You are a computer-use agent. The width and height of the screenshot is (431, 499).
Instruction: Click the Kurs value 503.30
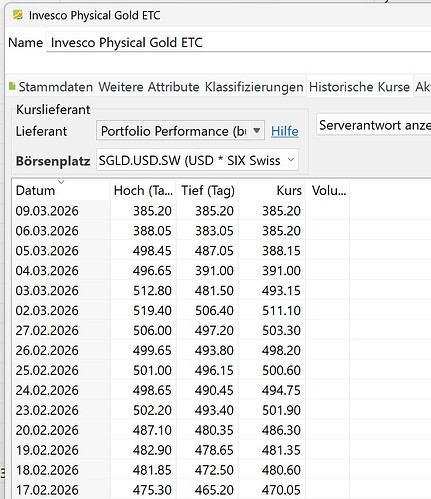tap(281, 331)
